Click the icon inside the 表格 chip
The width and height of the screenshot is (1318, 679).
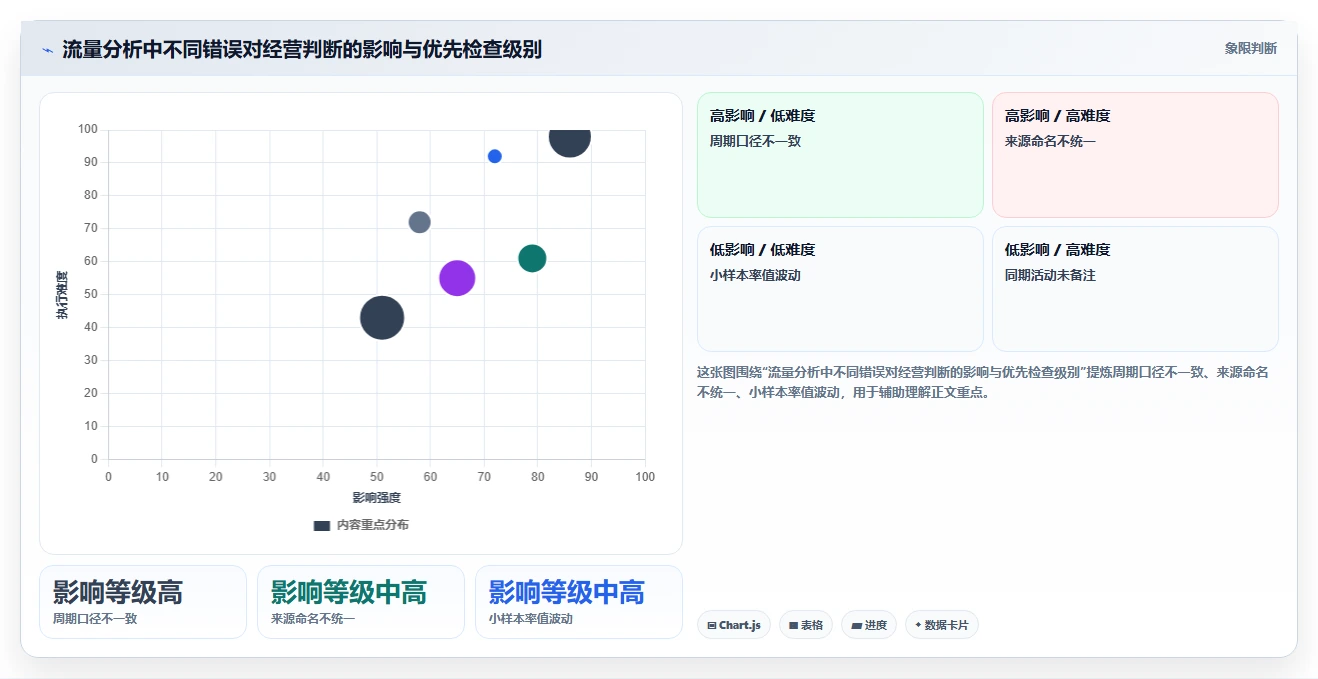794,626
